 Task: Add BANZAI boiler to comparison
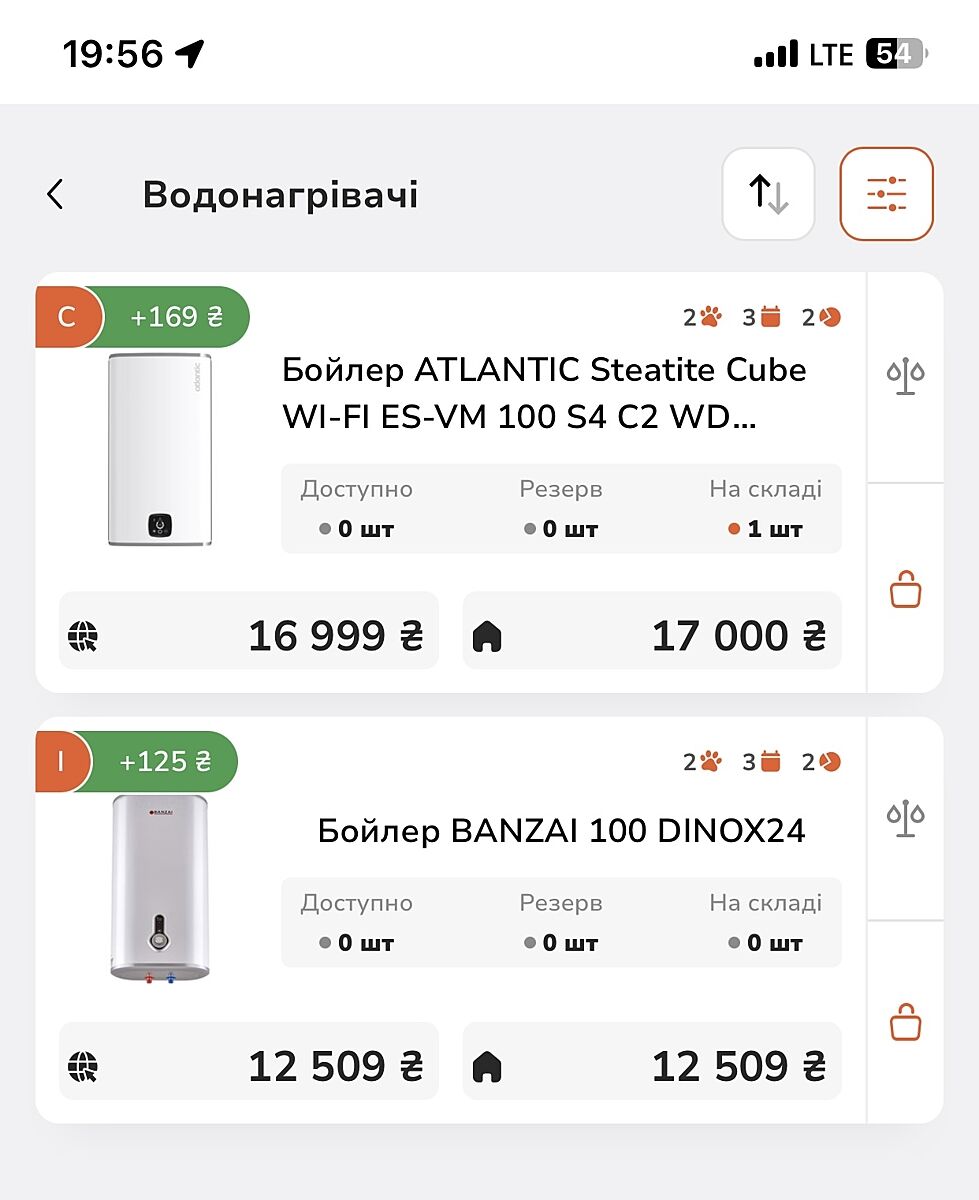(905, 818)
